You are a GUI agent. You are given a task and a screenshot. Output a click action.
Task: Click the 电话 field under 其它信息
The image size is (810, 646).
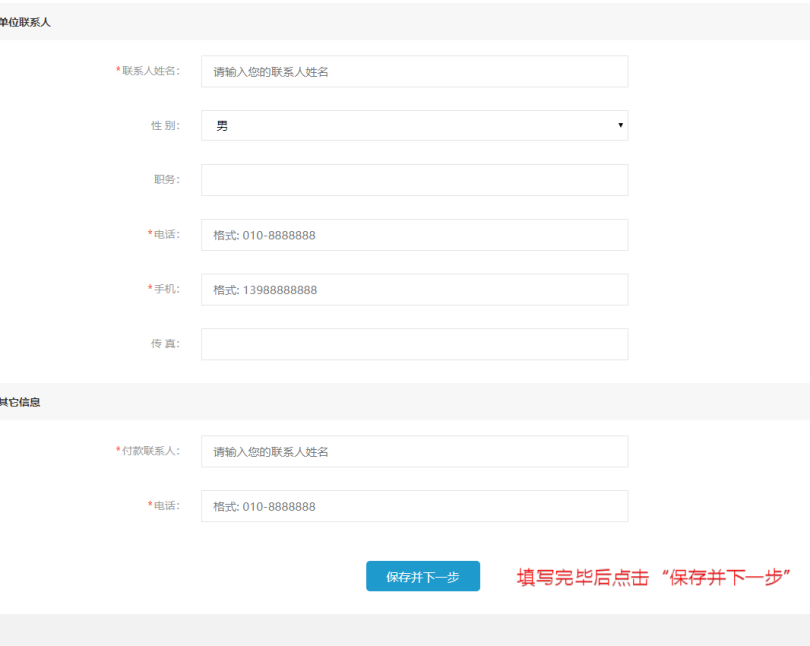pos(414,506)
